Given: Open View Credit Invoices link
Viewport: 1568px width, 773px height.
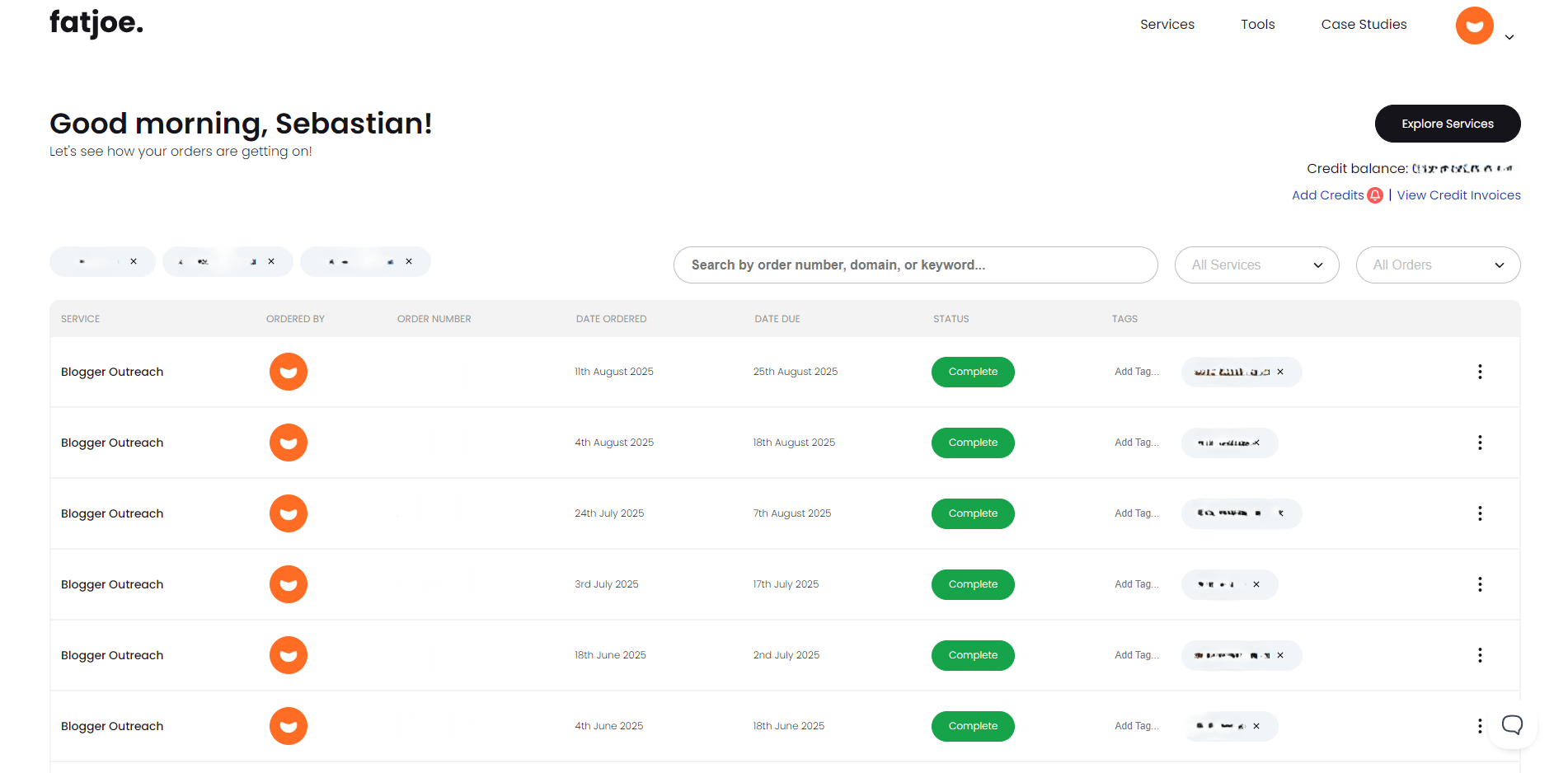Looking at the screenshot, I should (1458, 195).
